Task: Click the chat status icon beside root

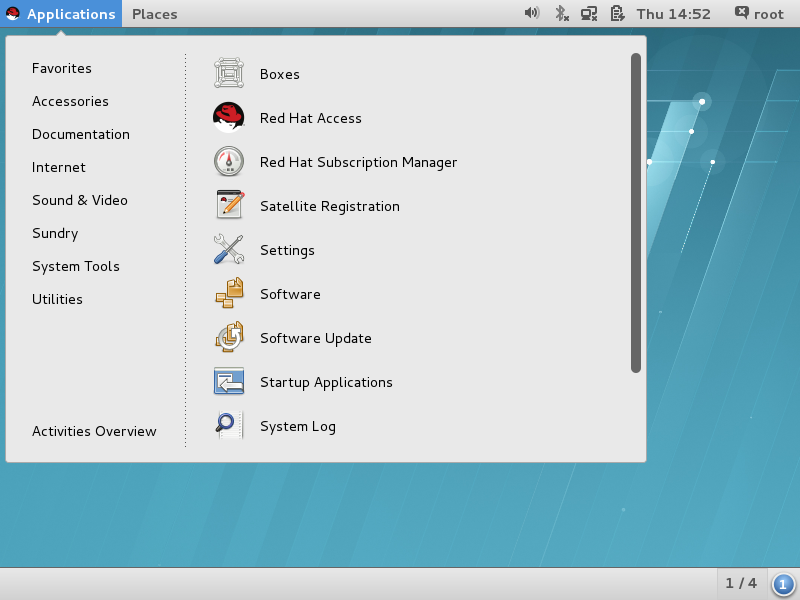Action: click(742, 13)
